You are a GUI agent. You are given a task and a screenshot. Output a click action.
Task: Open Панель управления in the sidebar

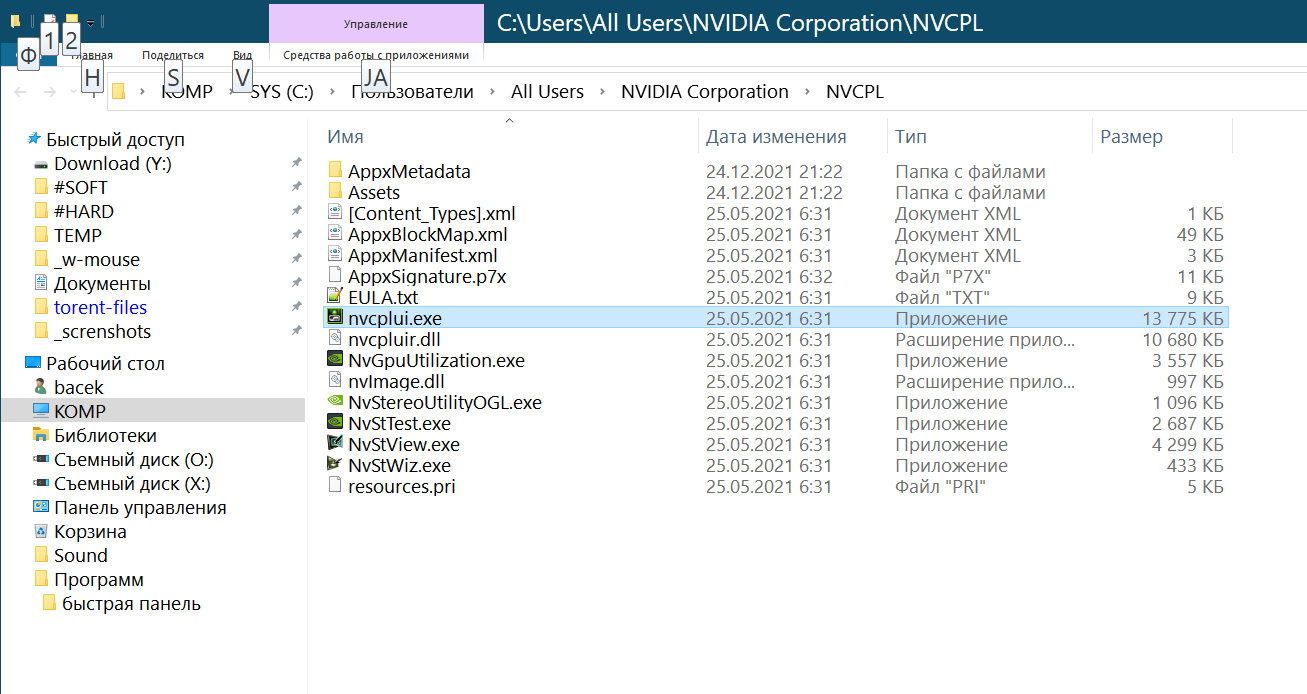[x=140, y=507]
